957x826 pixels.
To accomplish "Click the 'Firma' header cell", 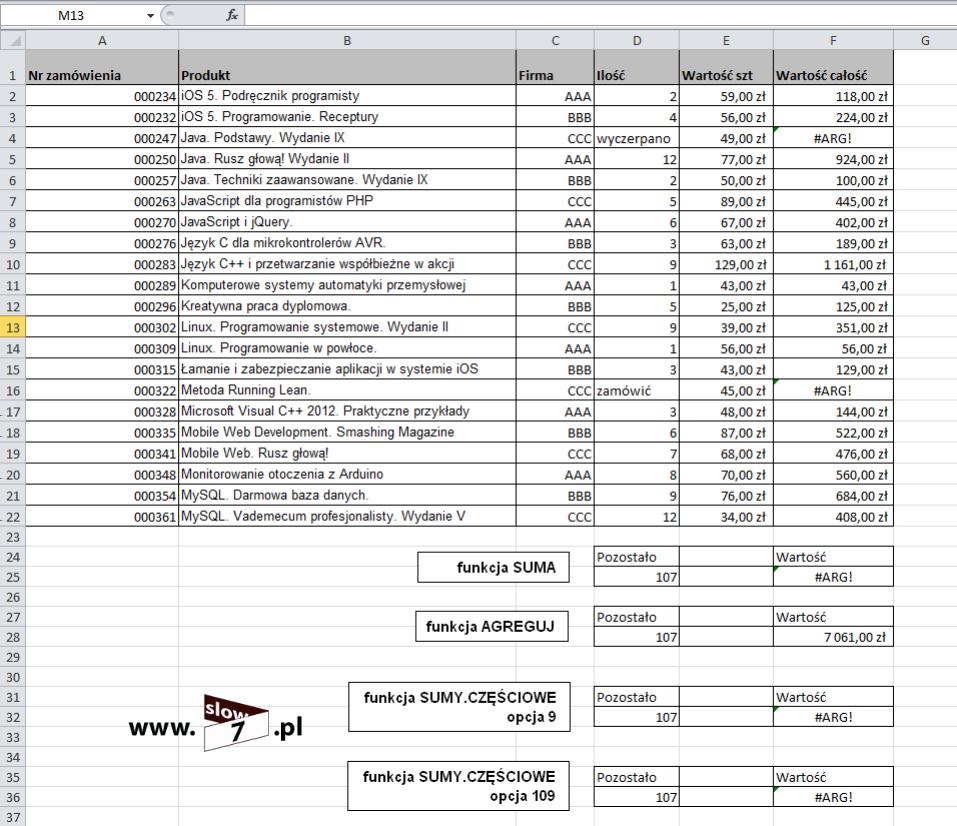I will [555, 68].
